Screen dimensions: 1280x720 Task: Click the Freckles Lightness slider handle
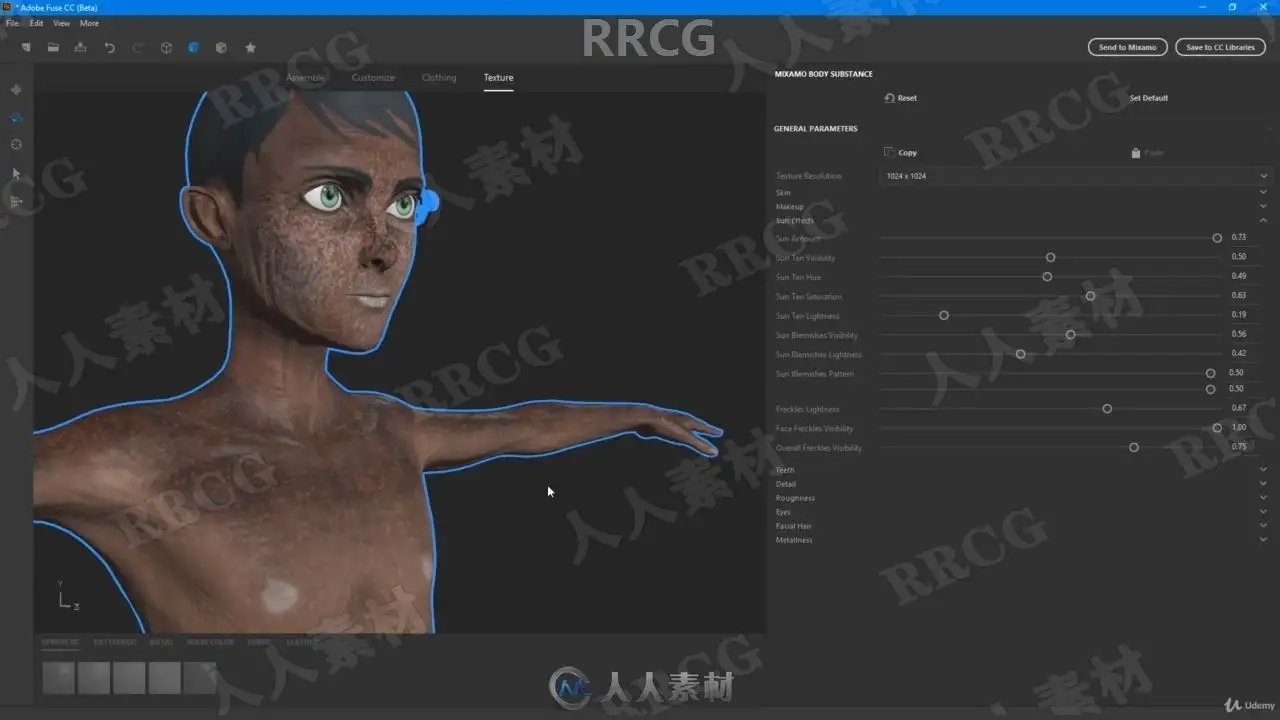[1107, 408]
